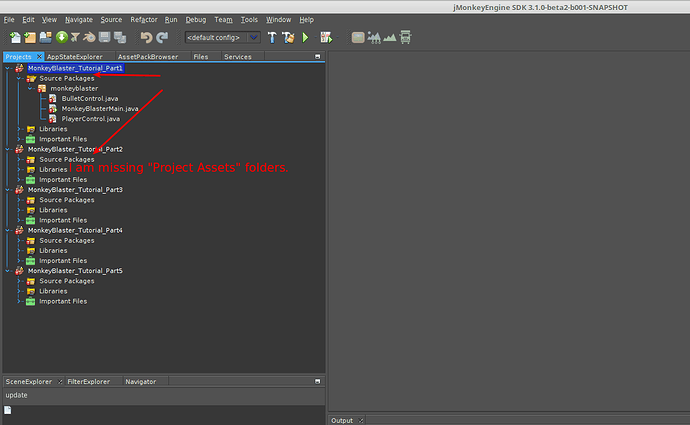Click the Clean and Build icon
690x425 pixels.
click(x=288, y=37)
